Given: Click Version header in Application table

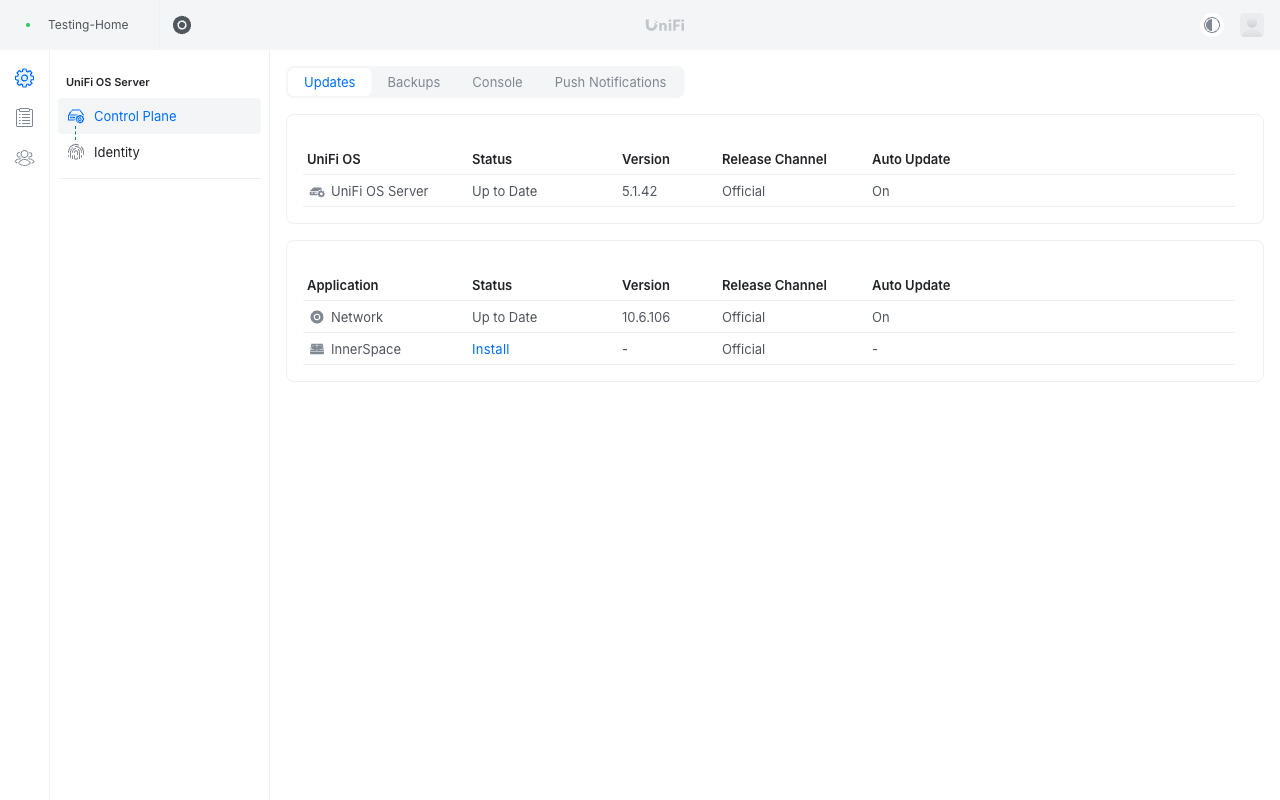Looking at the screenshot, I should [x=646, y=285].
